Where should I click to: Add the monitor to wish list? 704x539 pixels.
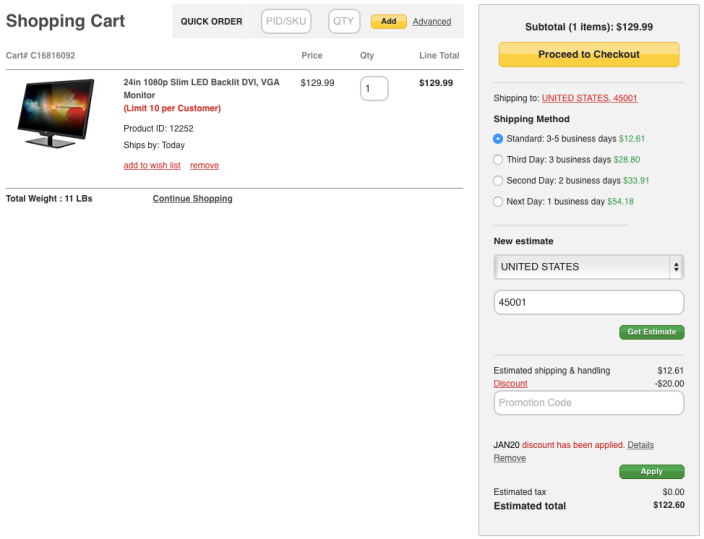pyautogui.click(x=152, y=166)
